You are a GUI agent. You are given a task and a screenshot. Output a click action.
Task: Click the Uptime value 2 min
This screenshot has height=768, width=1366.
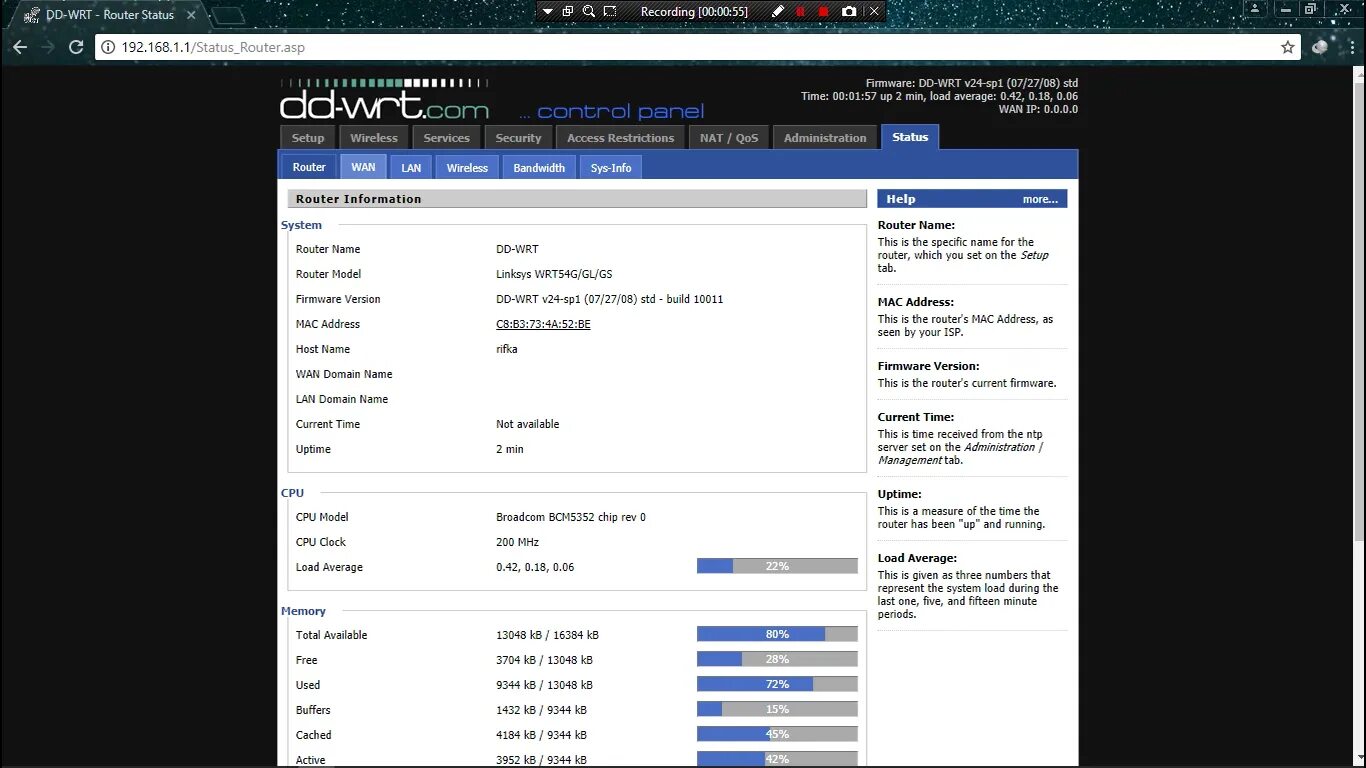(x=510, y=449)
